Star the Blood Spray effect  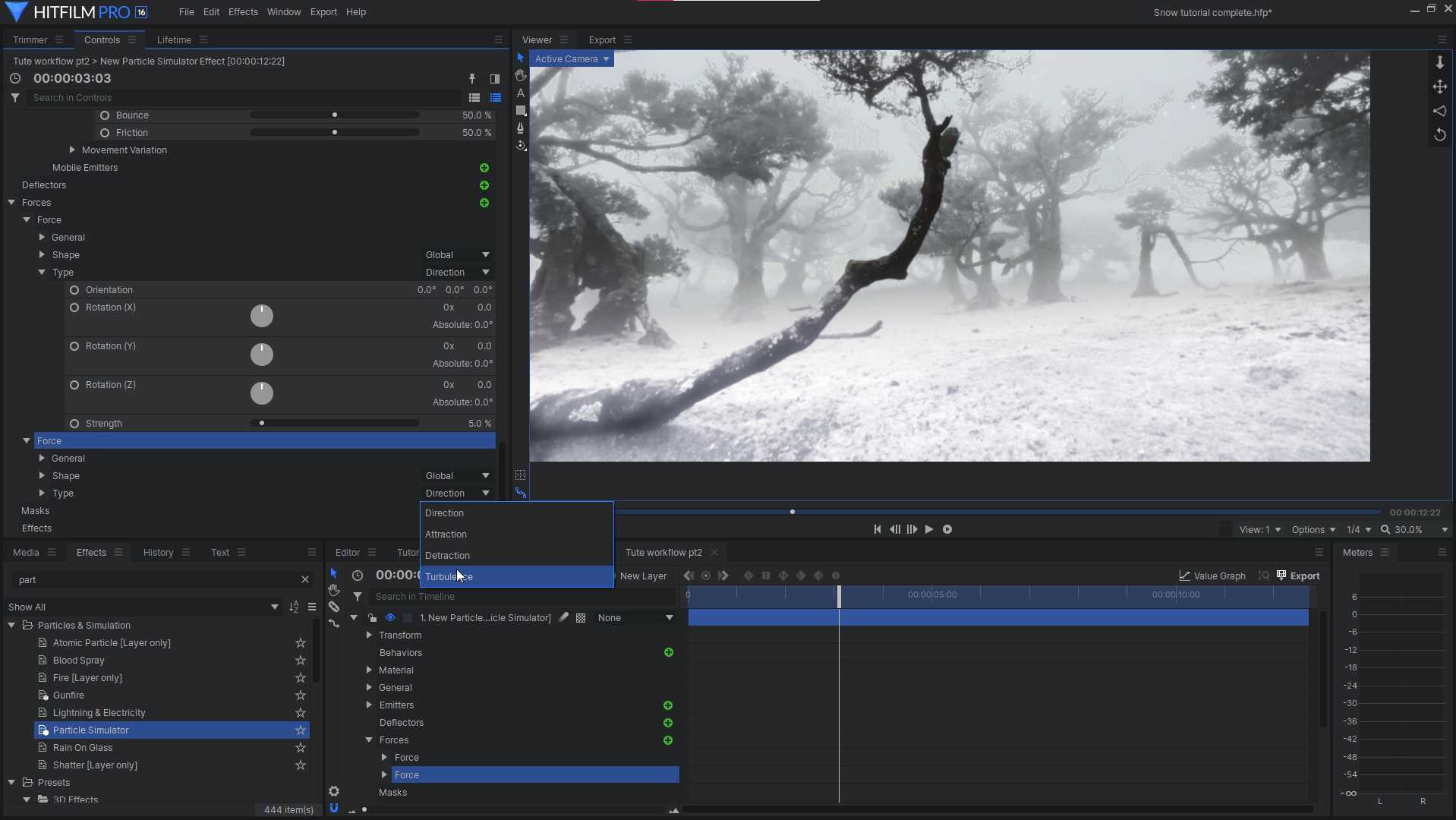(301, 661)
